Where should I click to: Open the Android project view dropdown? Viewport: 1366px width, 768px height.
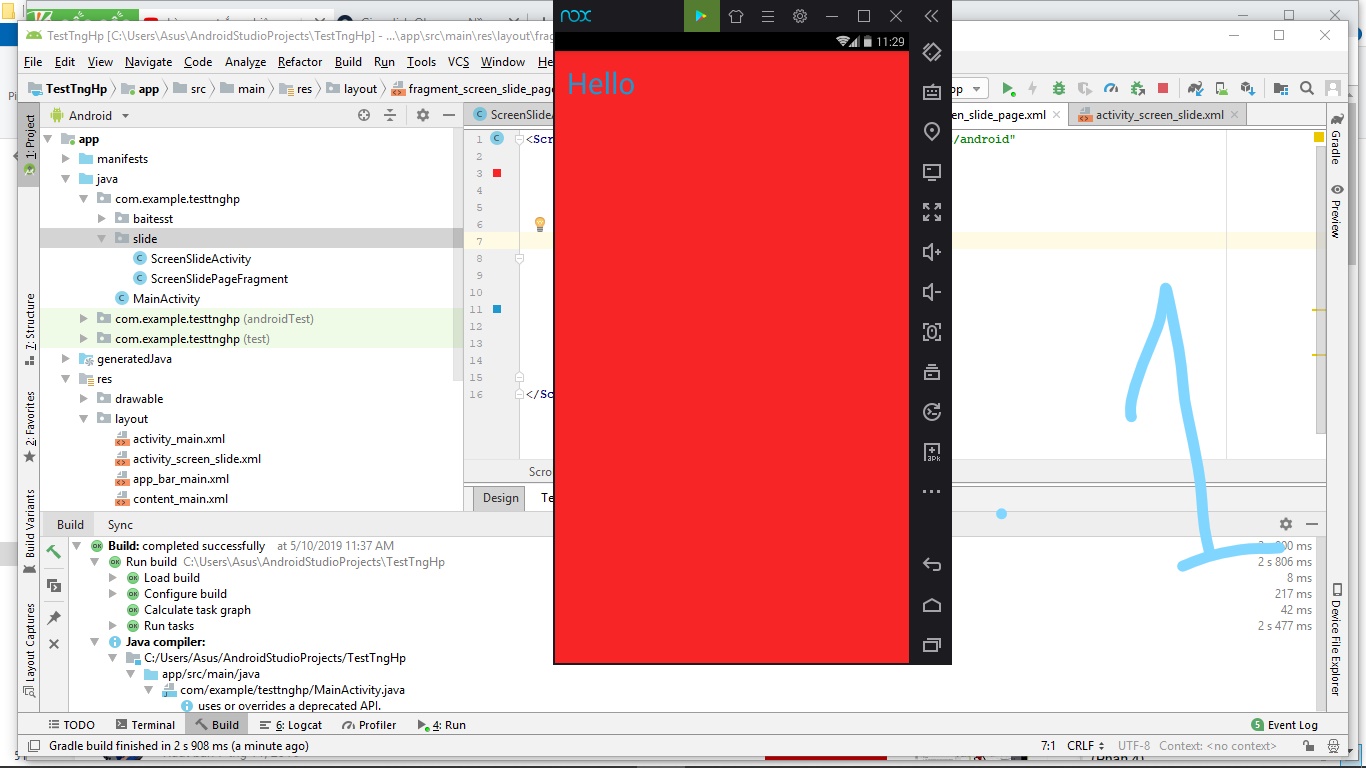click(x=90, y=115)
